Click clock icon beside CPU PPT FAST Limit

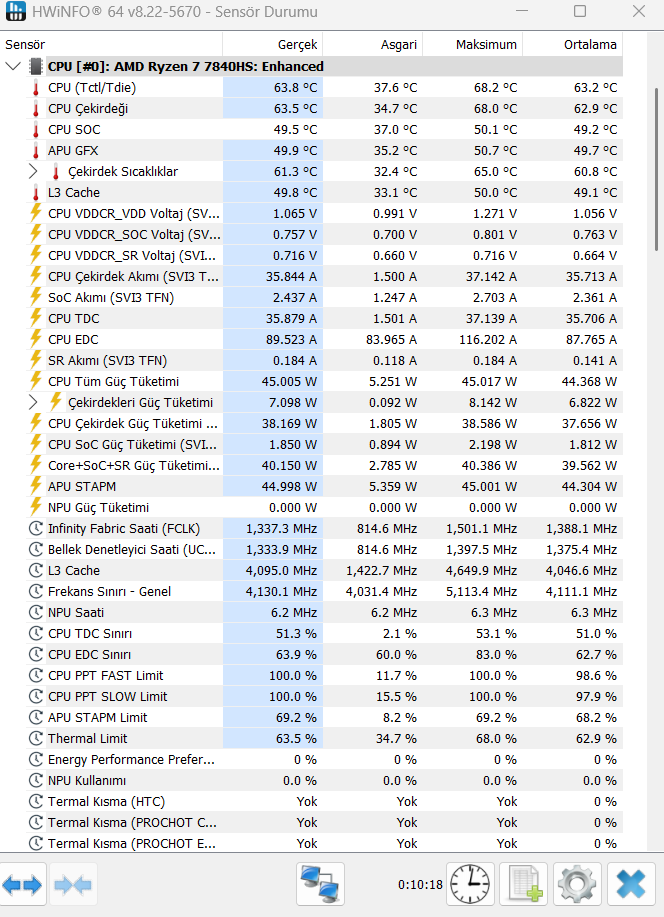click(36, 675)
